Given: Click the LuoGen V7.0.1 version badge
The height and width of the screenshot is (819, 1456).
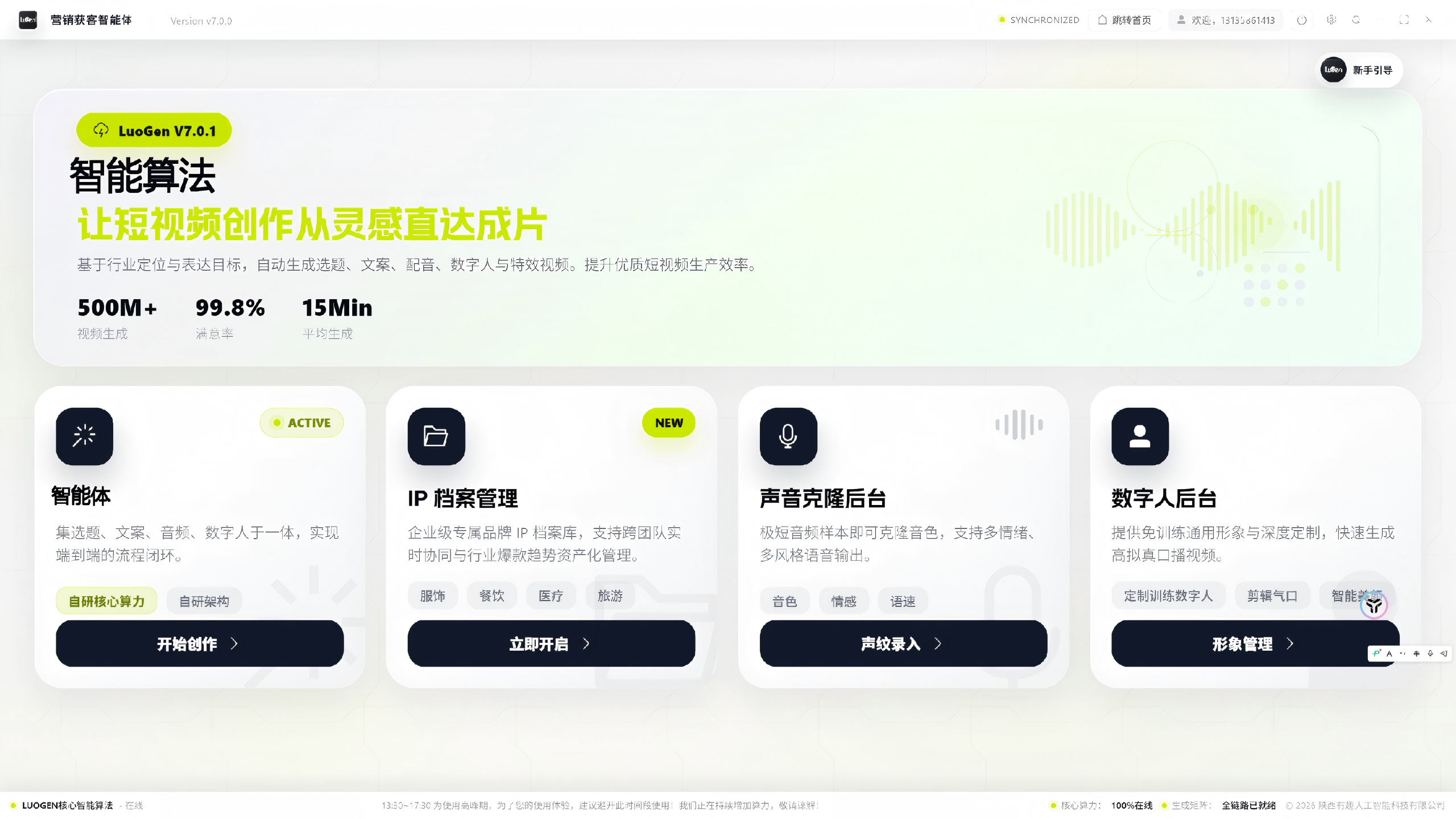Looking at the screenshot, I should coord(154,130).
